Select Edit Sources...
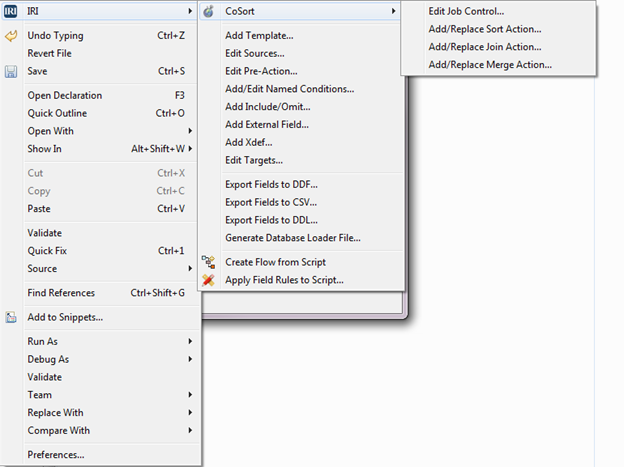The width and height of the screenshot is (624, 467). coord(302,53)
